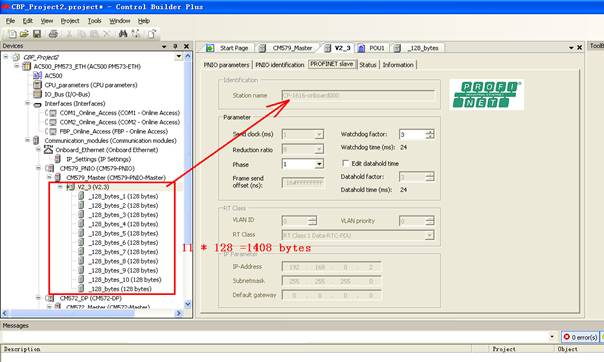The height and width of the screenshot is (362, 604).
Task: Click the binoculars Find icon
Action: pyautogui.click(x=122, y=34)
